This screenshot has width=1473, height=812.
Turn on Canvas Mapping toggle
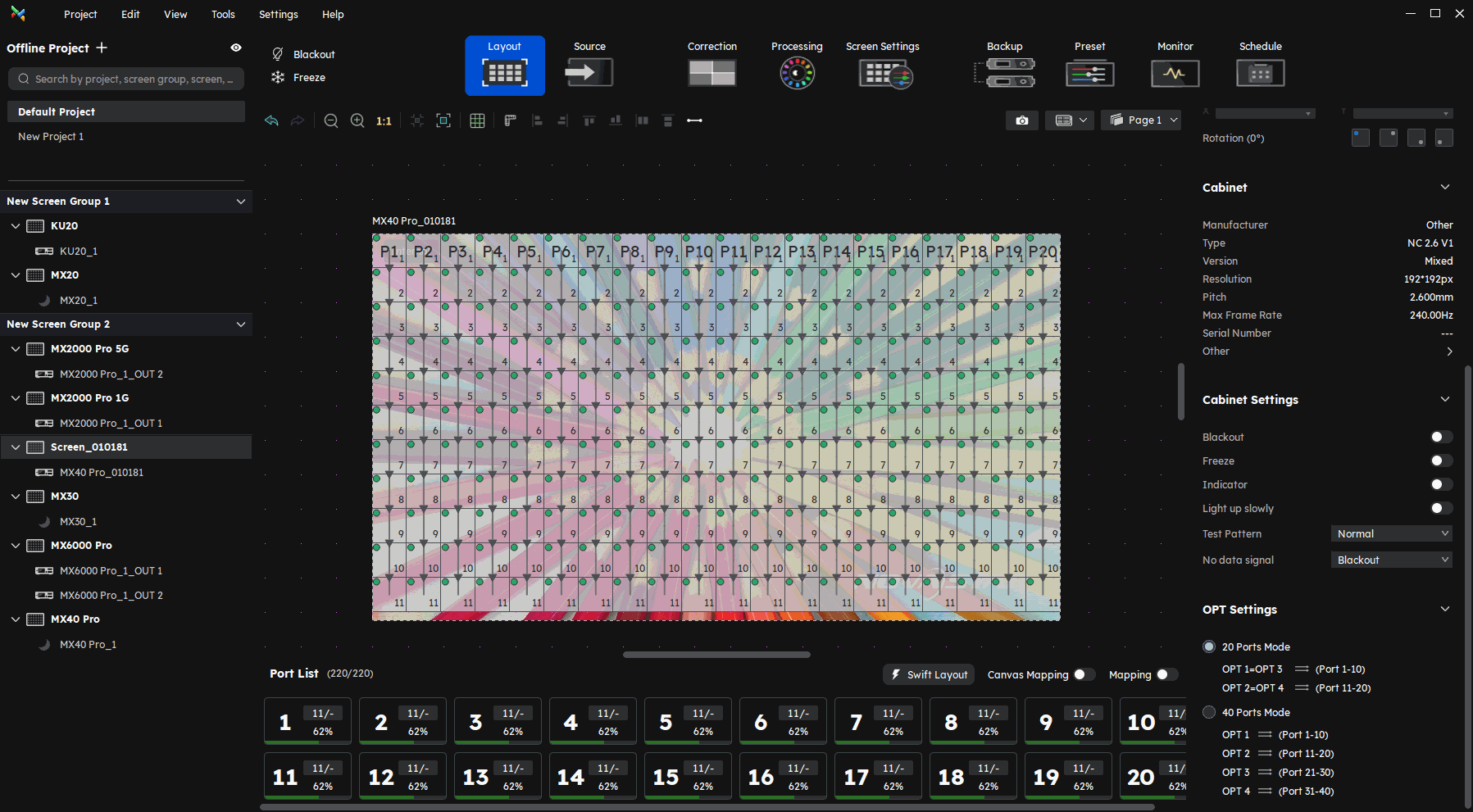pyautogui.click(x=1084, y=674)
